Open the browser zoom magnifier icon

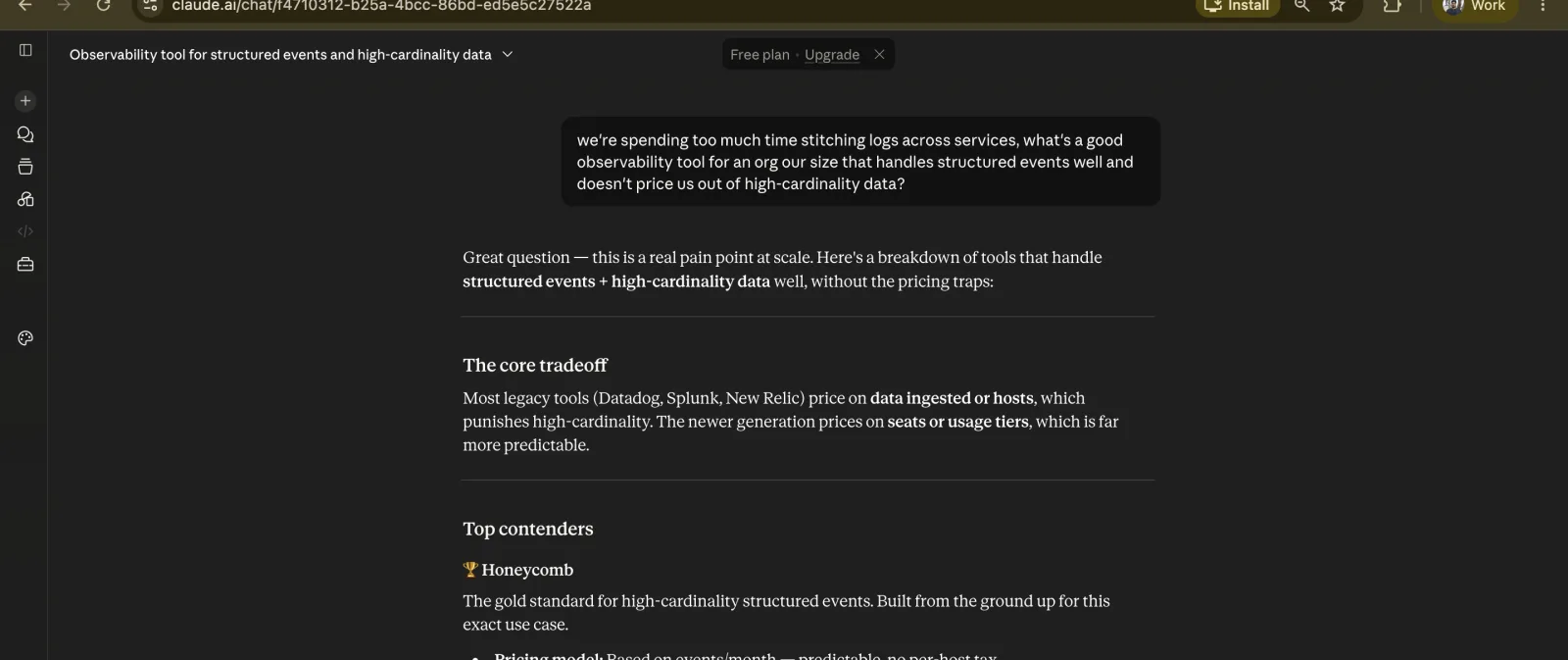click(1301, 6)
